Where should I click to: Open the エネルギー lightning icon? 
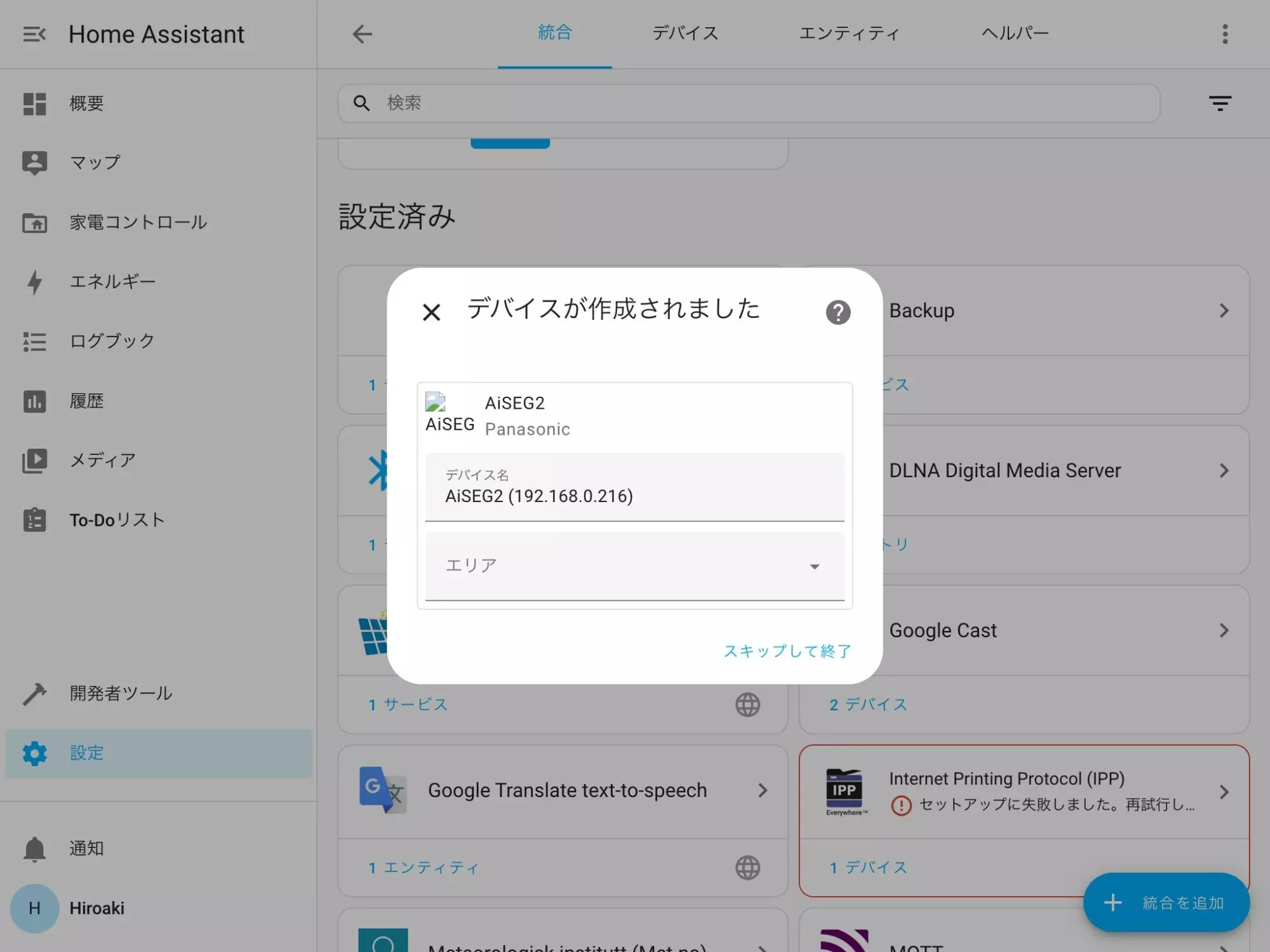click(x=34, y=282)
